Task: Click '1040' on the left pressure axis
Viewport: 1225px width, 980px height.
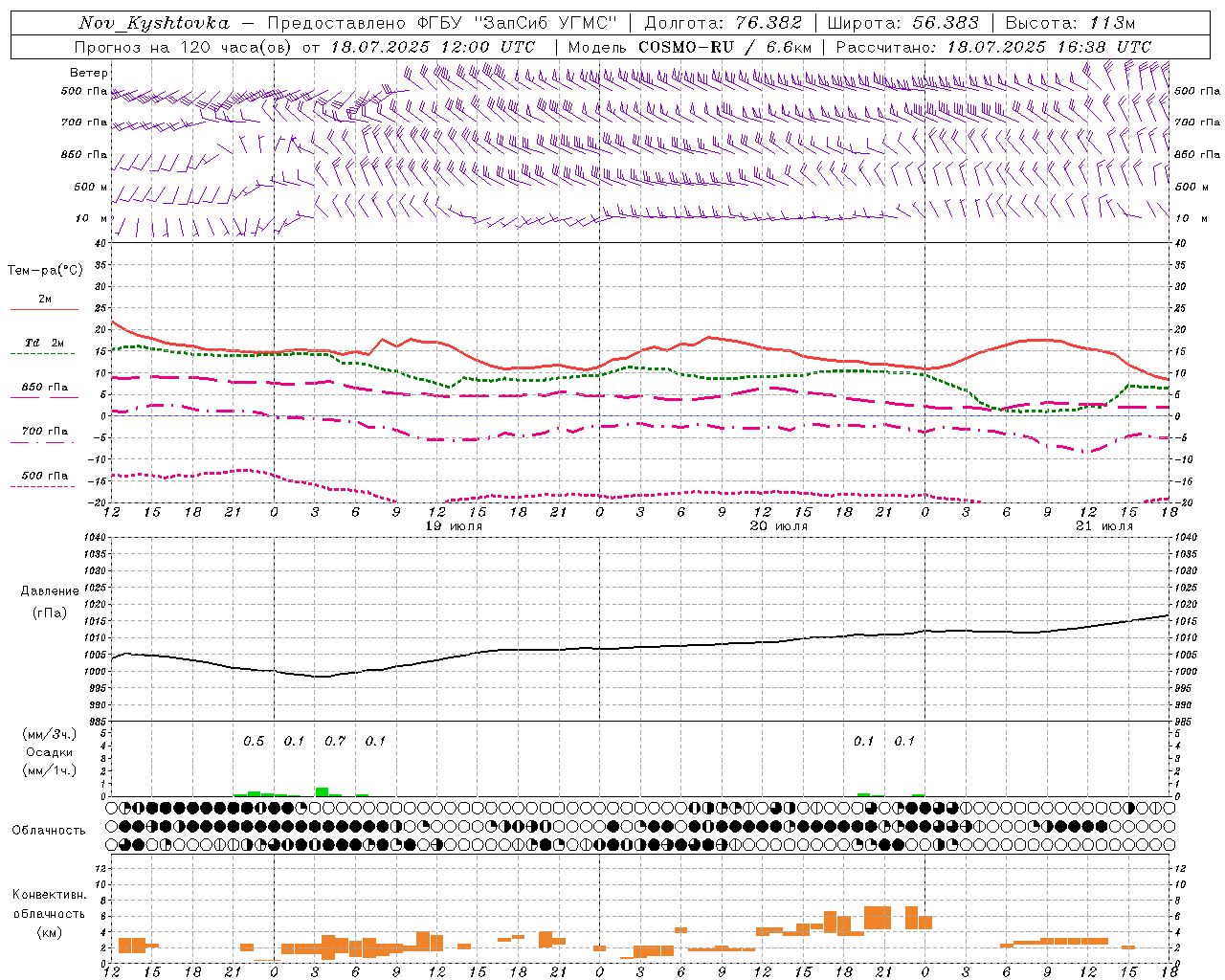Action: pos(94,538)
